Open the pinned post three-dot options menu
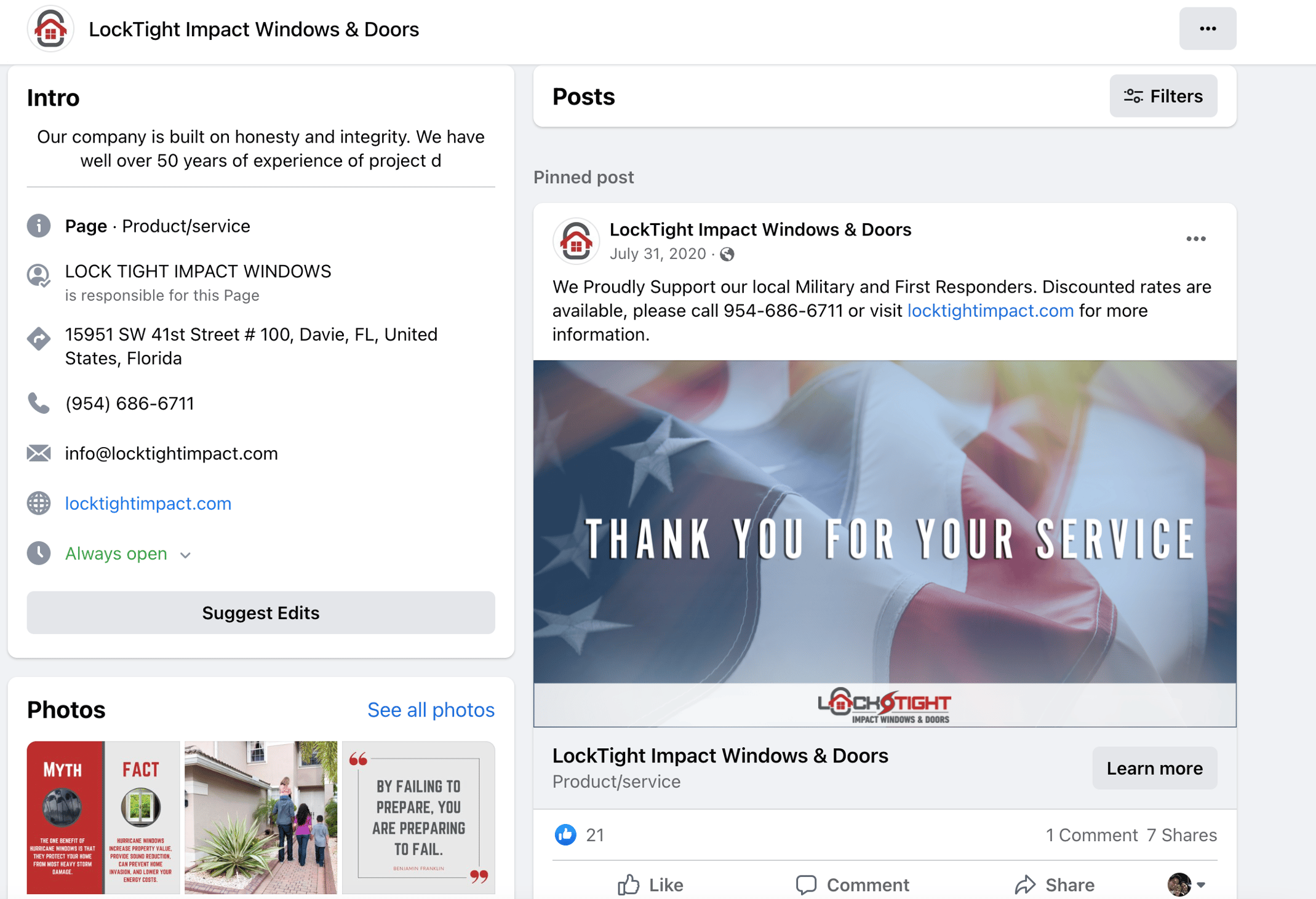The height and width of the screenshot is (899, 1316). click(x=1195, y=239)
